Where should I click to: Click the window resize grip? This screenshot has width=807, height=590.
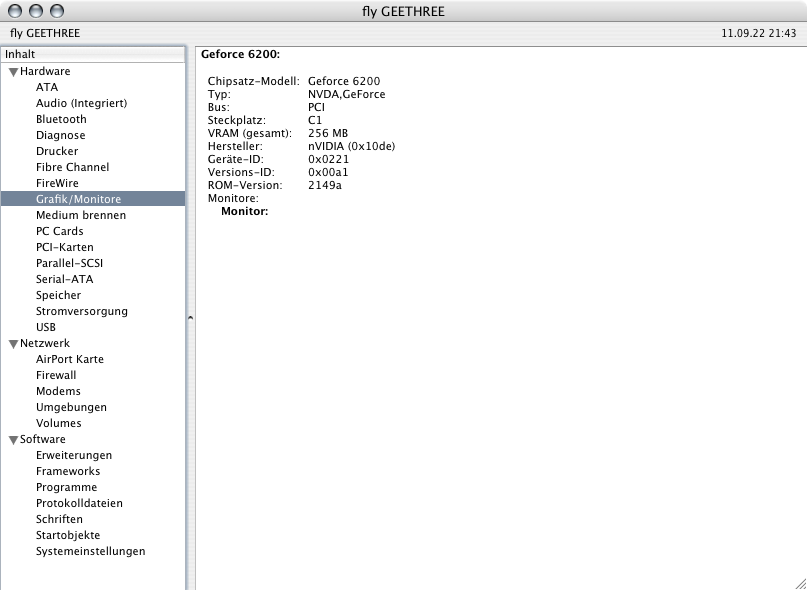point(800,583)
